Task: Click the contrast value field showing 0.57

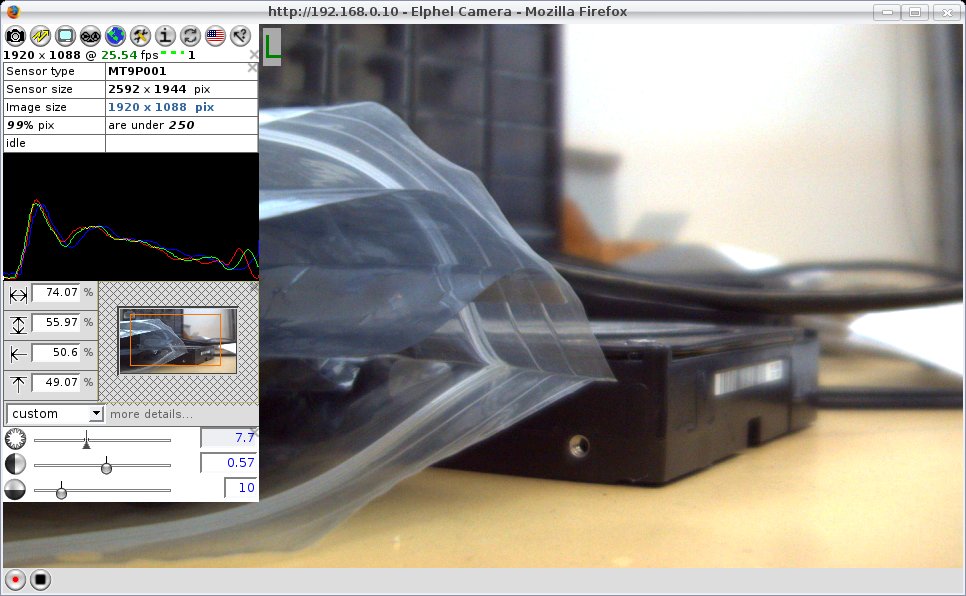Action: click(228, 463)
